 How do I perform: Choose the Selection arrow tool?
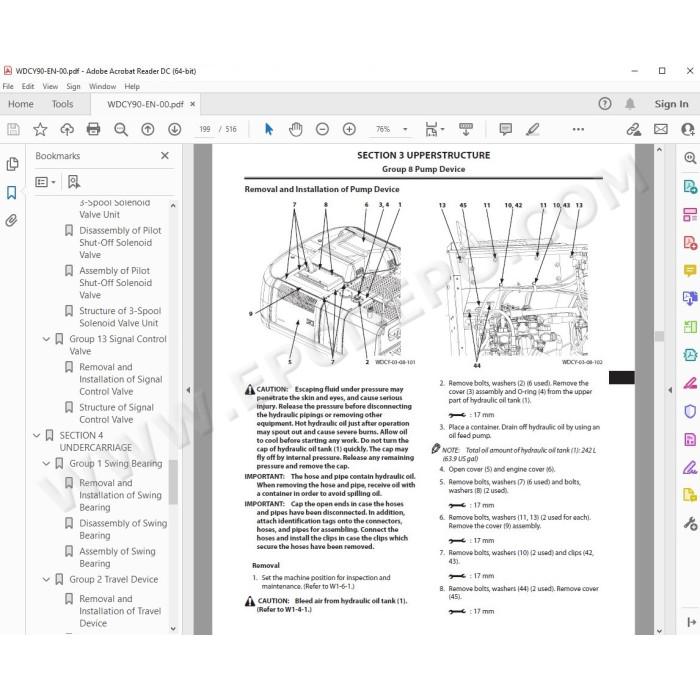tap(269, 129)
